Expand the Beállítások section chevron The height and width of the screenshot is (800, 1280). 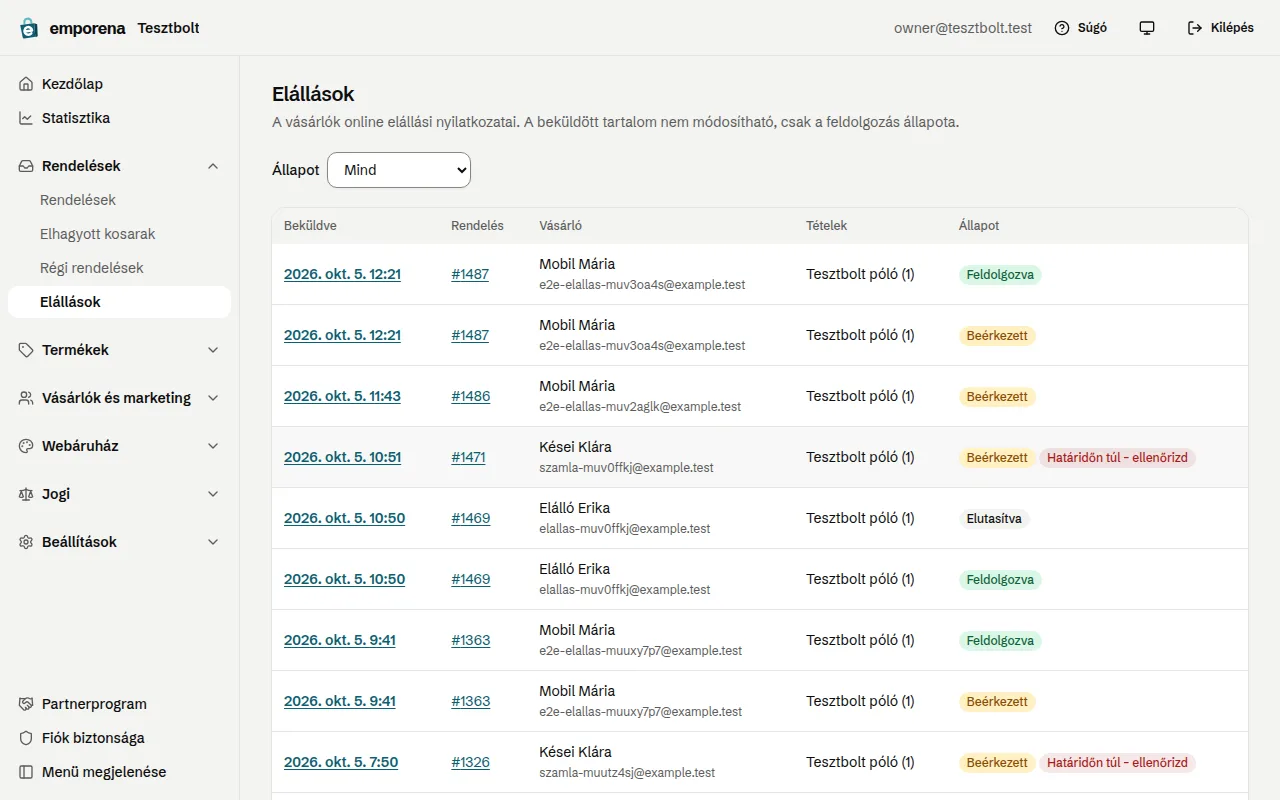tap(213, 542)
